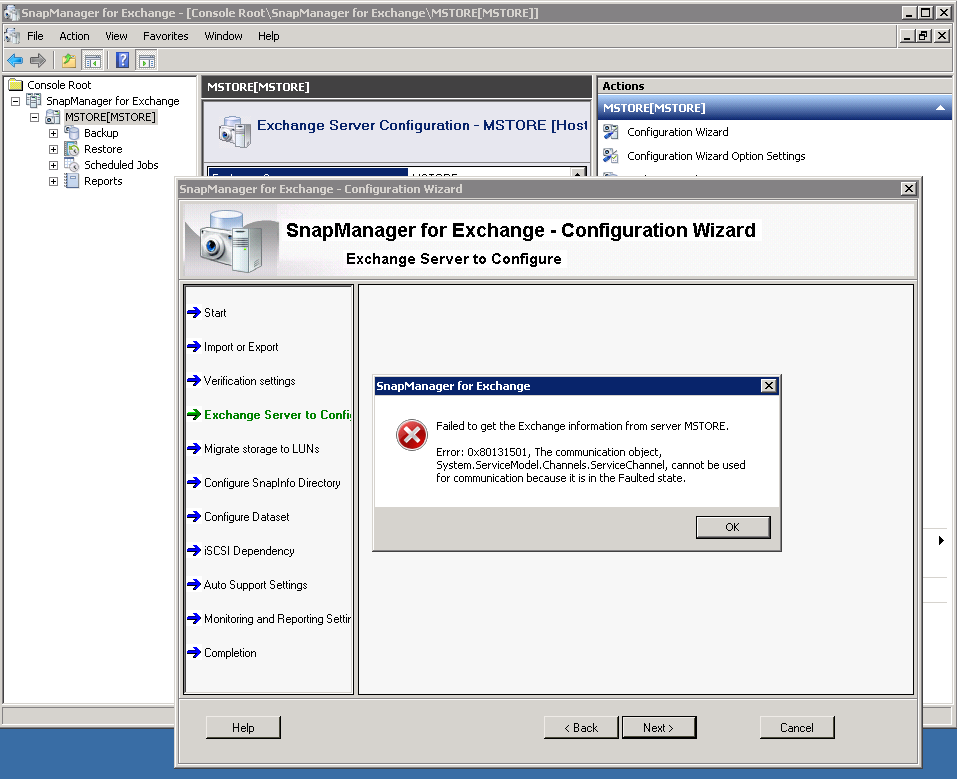Click Configuration Wizard action link
The height and width of the screenshot is (779, 957).
677,132
